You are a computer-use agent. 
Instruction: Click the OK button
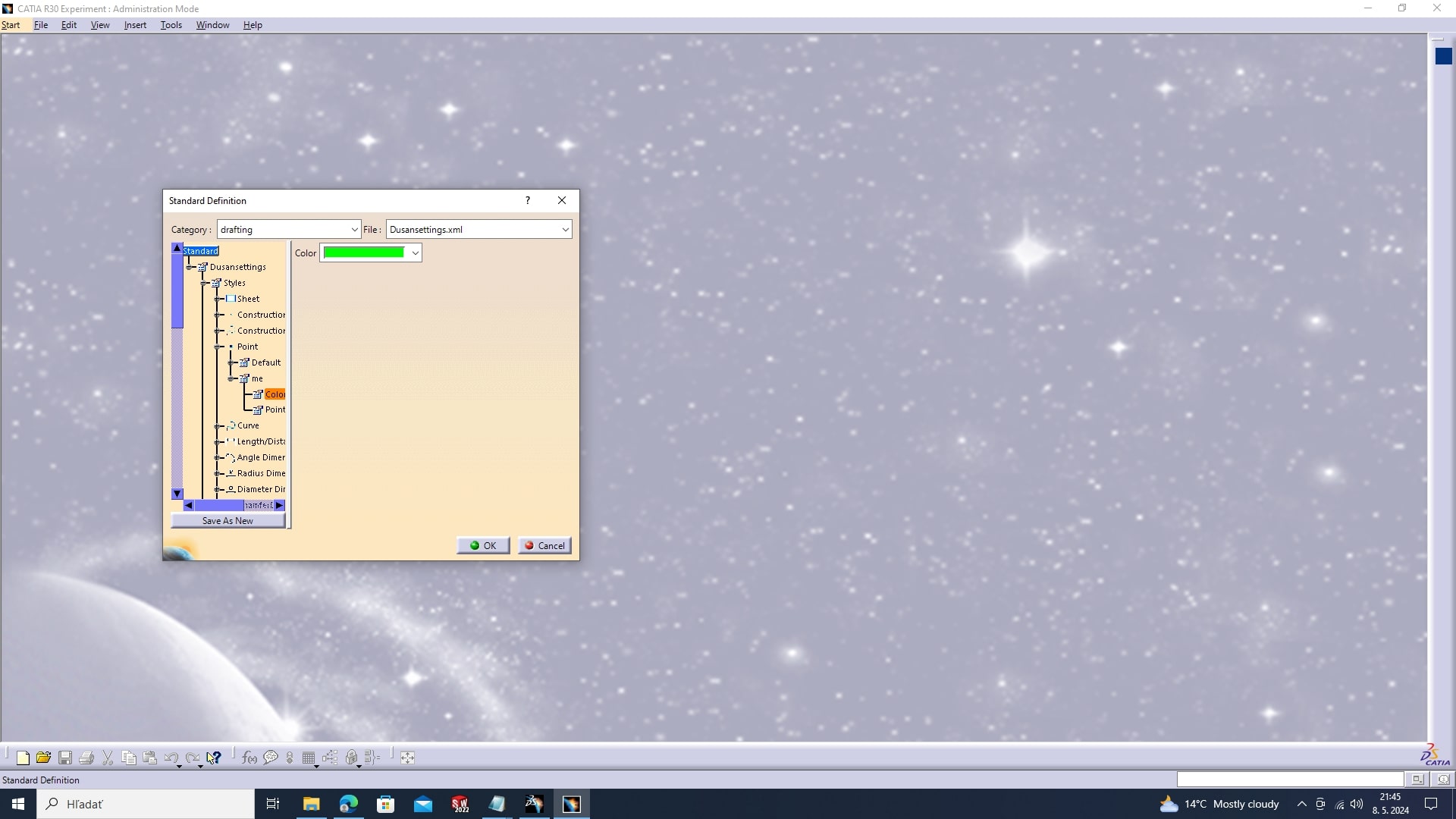click(483, 545)
